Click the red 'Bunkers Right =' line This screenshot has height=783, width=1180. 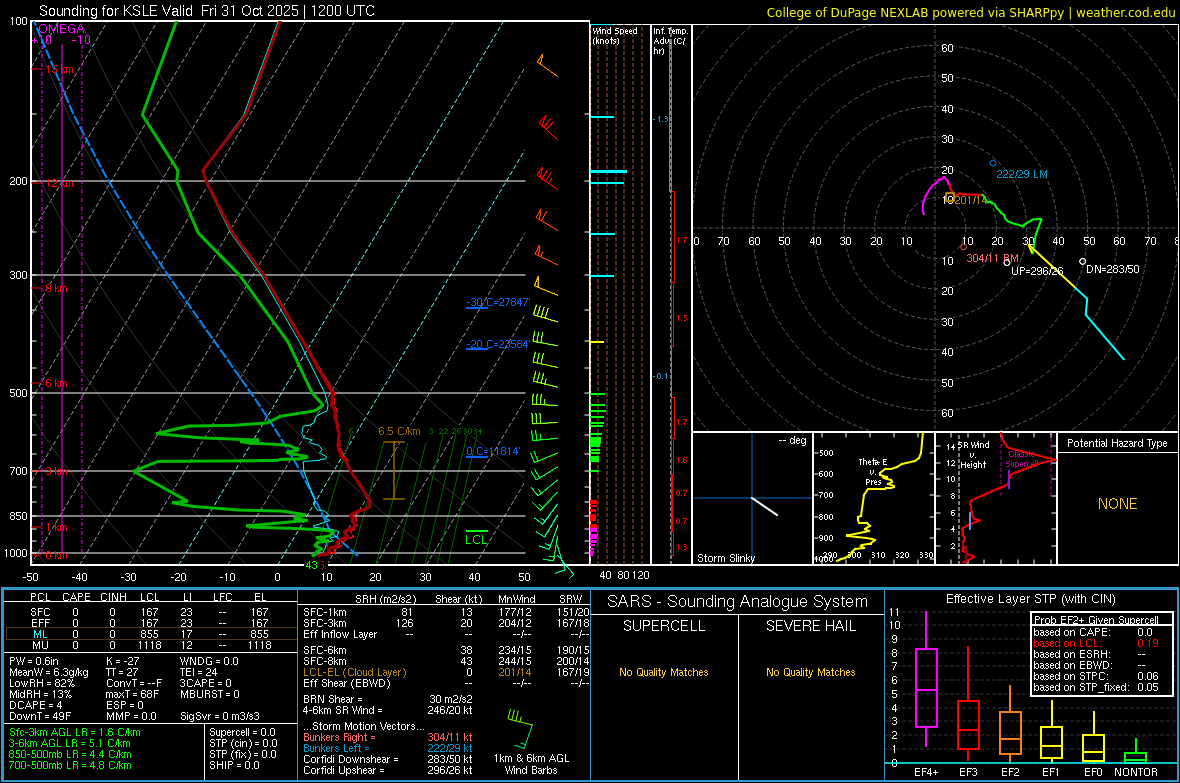(388, 737)
